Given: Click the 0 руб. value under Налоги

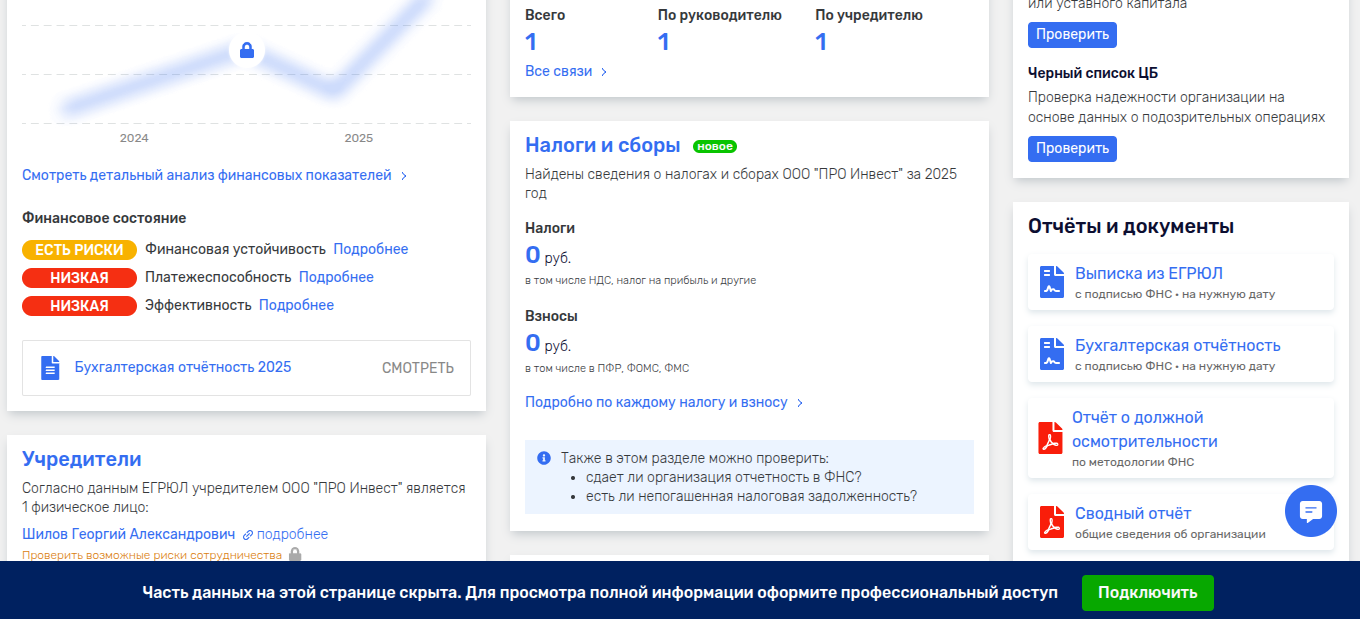Looking at the screenshot, I should (548, 255).
